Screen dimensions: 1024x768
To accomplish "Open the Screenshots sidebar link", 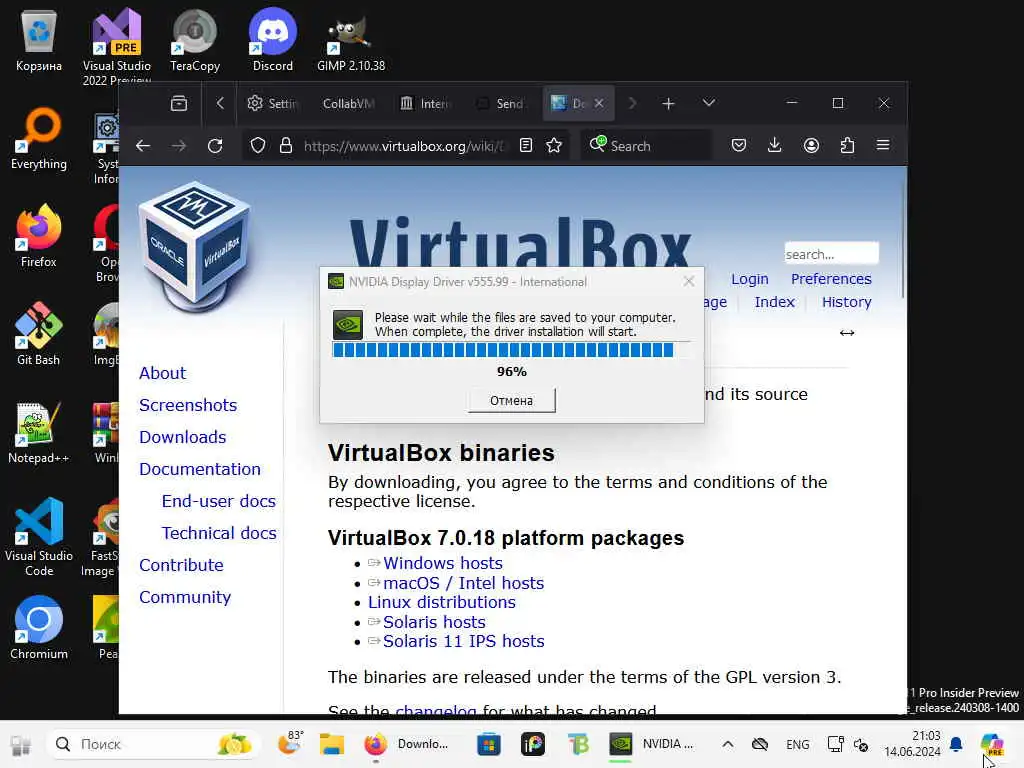I will click(x=188, y=405).
